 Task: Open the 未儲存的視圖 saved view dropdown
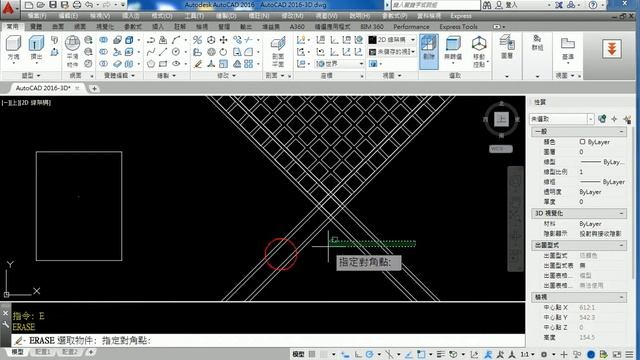point(392,52)
